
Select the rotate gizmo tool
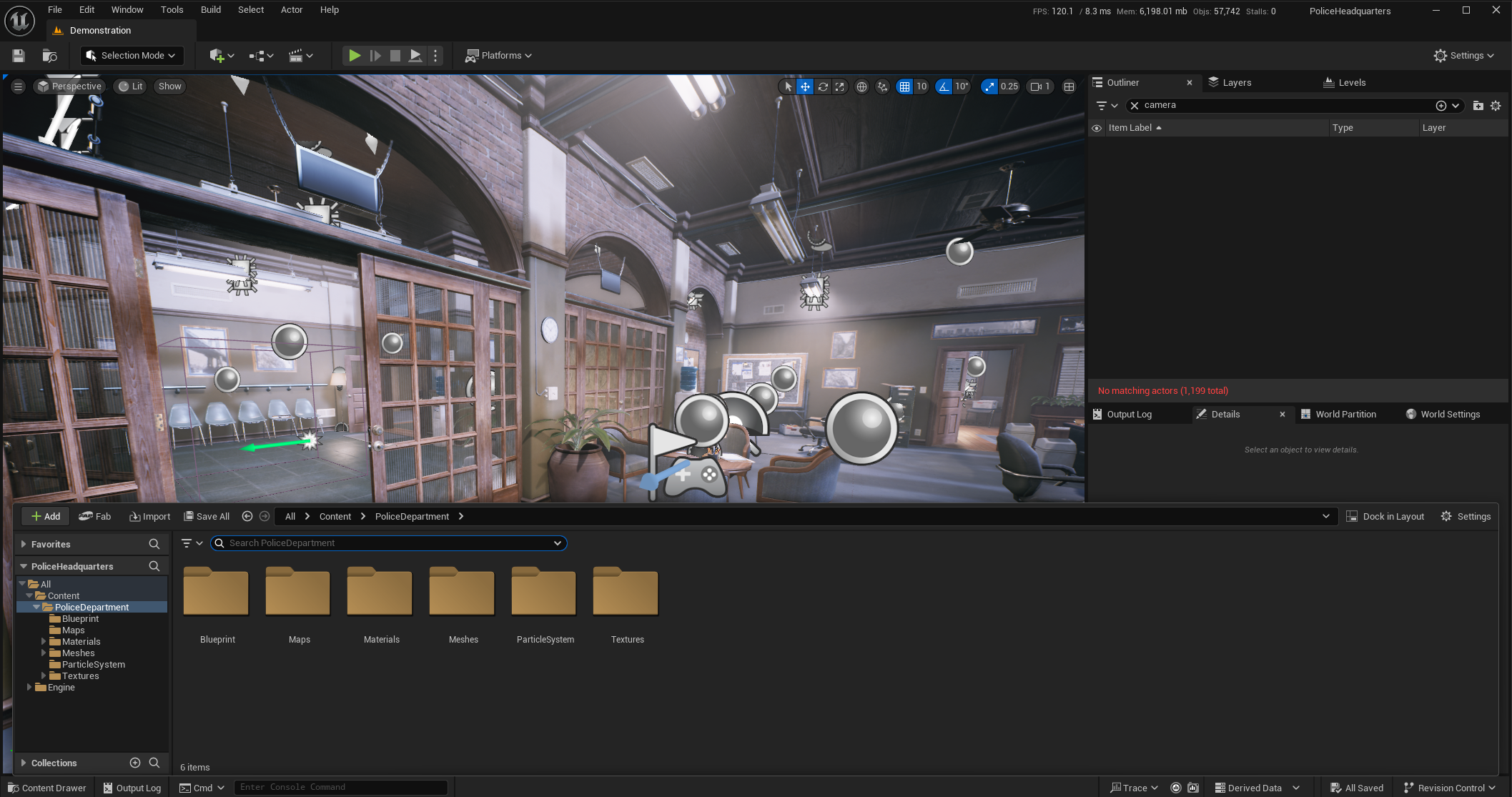click(x=823, y=86)
